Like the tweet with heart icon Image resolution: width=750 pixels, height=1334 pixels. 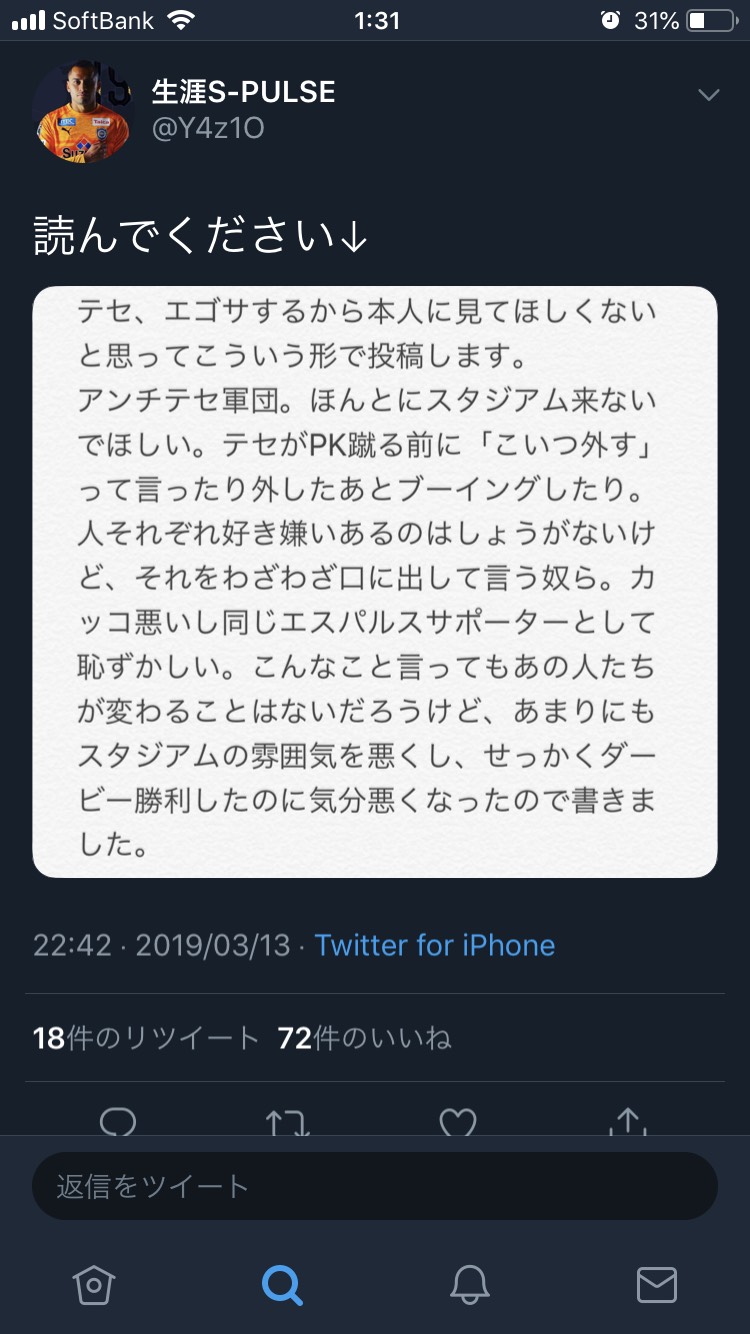(458, 1122)
